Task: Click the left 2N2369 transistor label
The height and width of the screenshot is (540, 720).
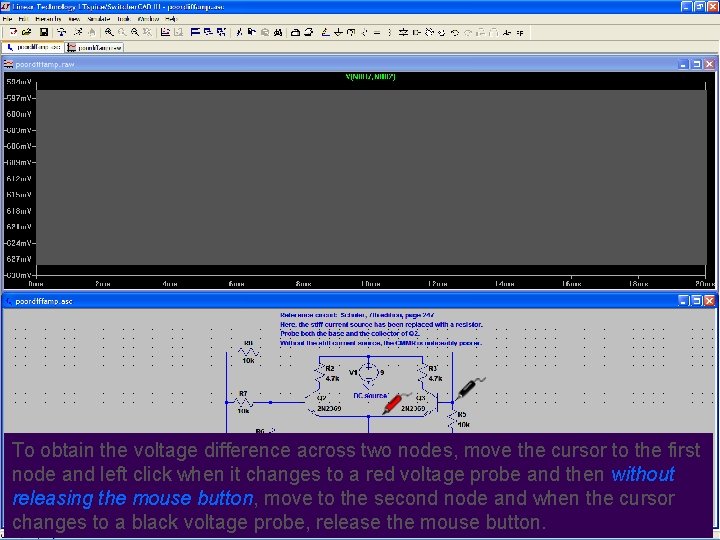Action: click(x=329, y=408)
